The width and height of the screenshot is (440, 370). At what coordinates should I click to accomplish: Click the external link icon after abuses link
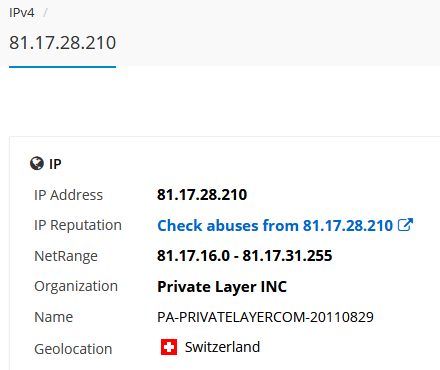(x=405, y=225)
